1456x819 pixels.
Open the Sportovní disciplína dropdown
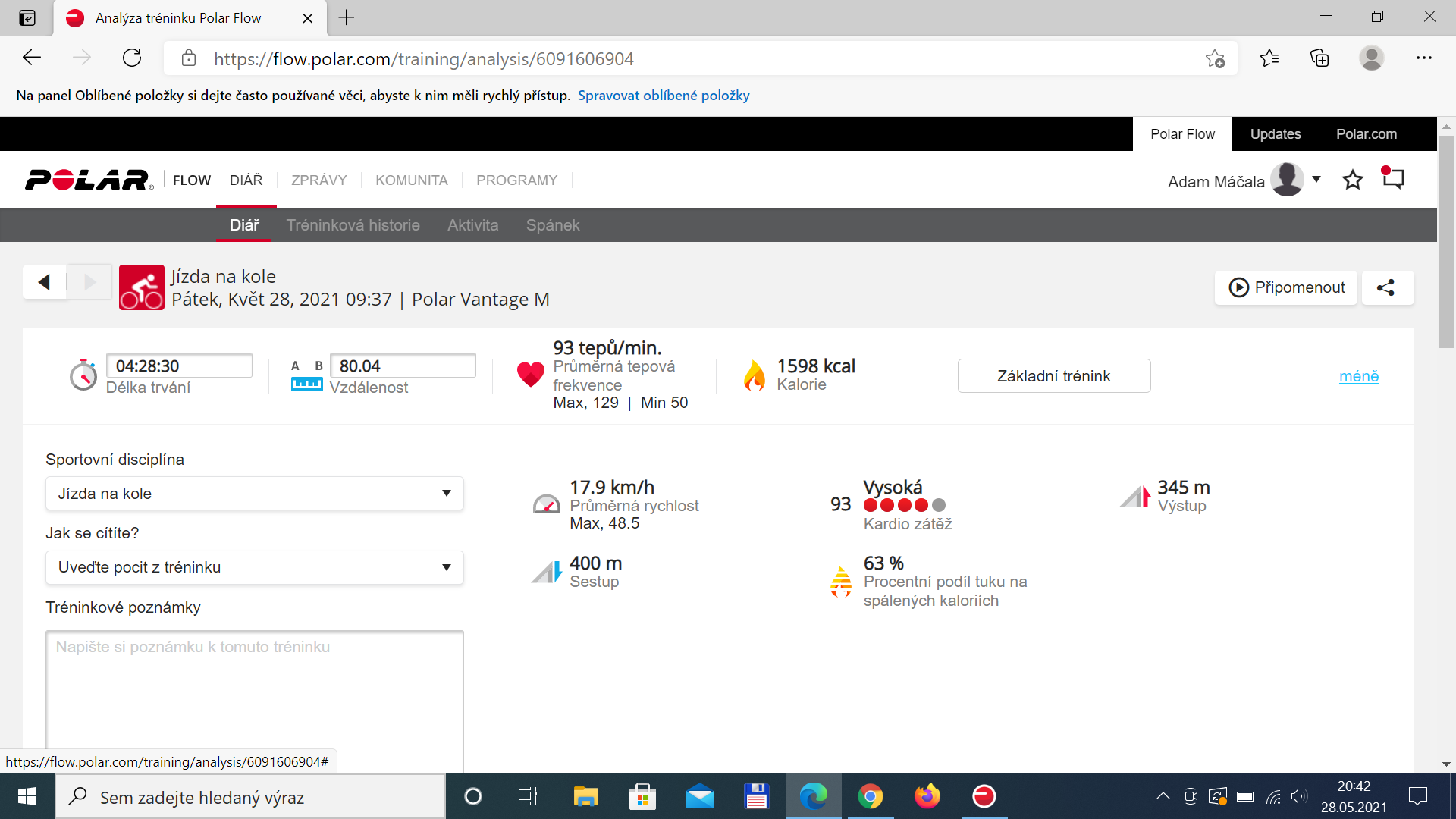255,494
